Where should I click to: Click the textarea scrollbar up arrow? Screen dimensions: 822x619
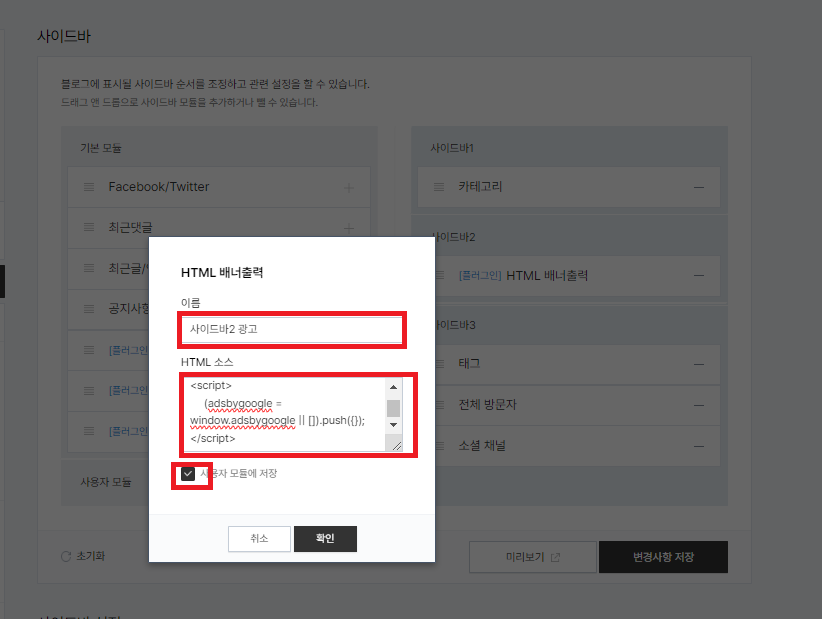pos(394,387)
